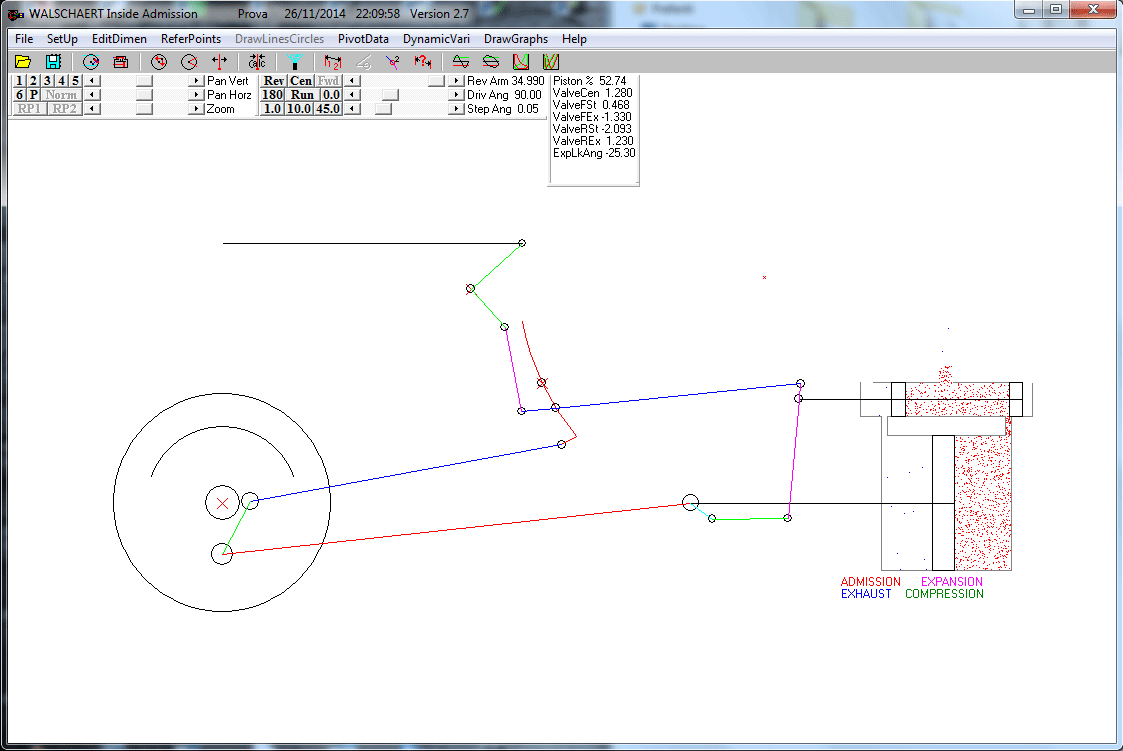Viewport: 1123px width, 751px height.
Task: Open the ReferPoints menu
Action: [191, 39]
